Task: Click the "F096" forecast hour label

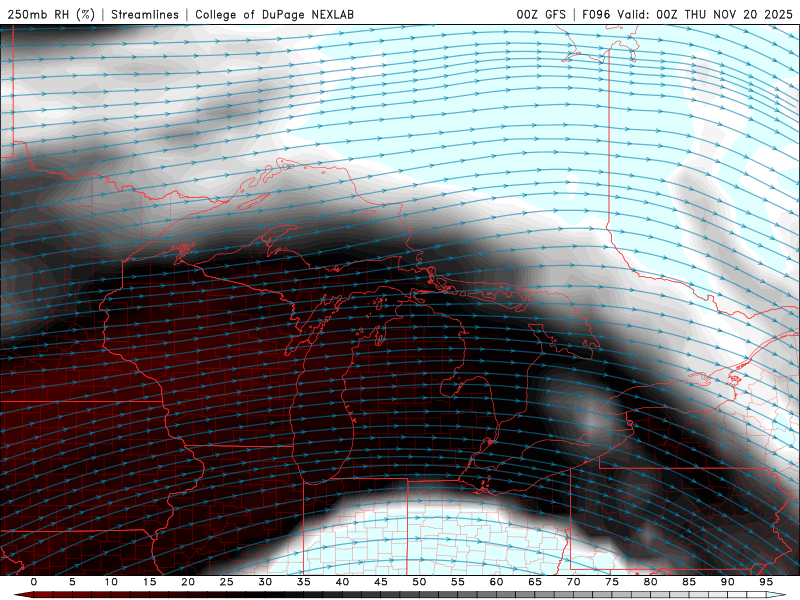Action: coord(596,14)
